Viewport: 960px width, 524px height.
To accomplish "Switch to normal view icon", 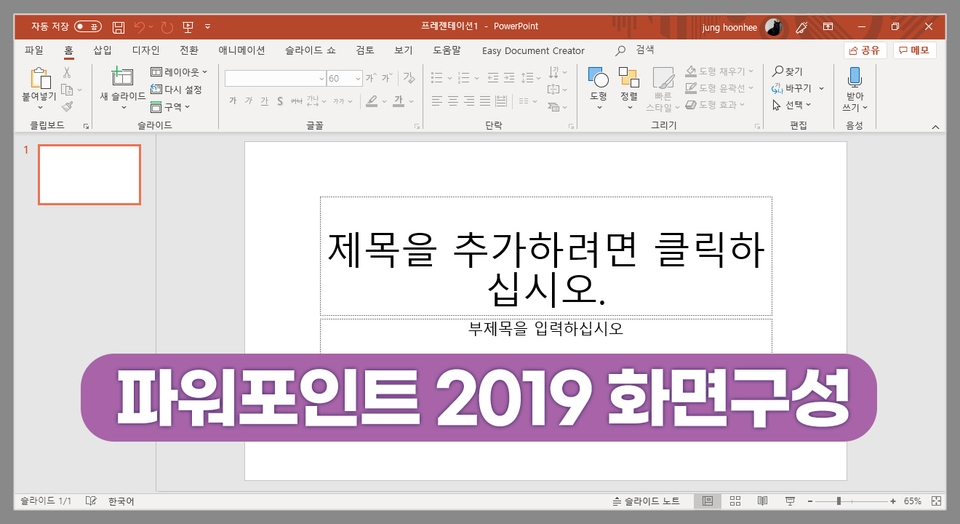I will (707, 501).
